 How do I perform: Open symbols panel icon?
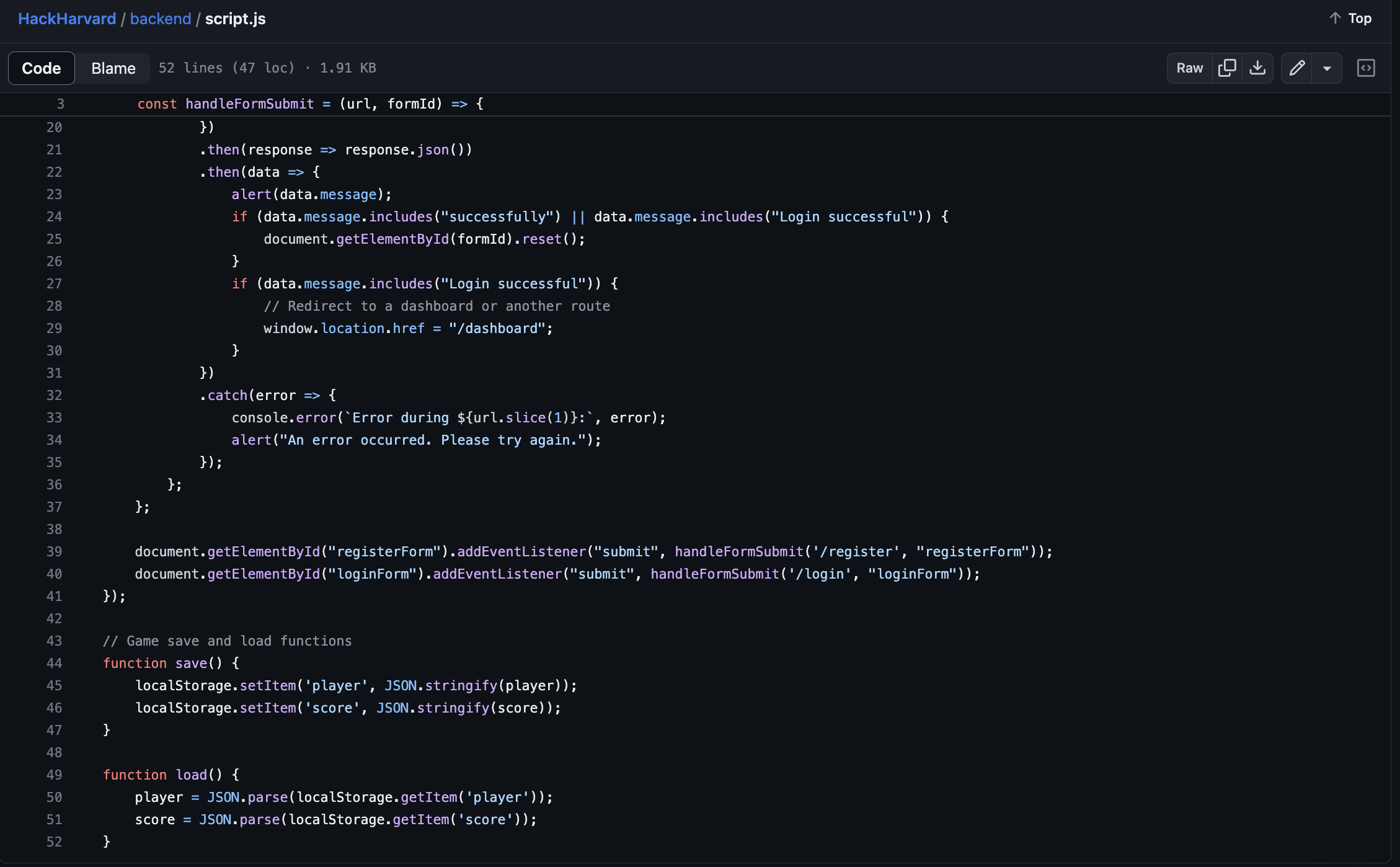pyautogui.click(x=1366, y=68)
